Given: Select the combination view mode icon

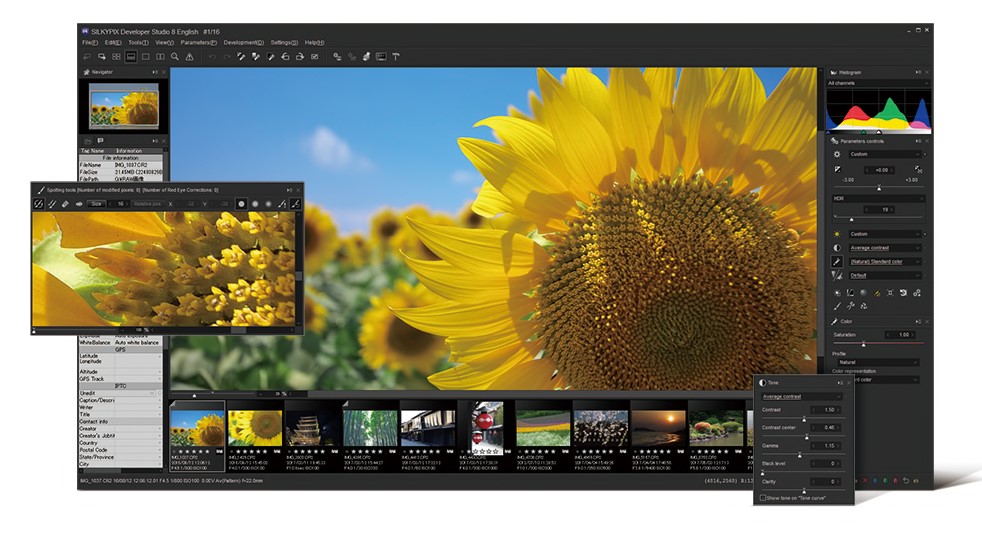Looking at the screenshot, I should tap(131, 57).
